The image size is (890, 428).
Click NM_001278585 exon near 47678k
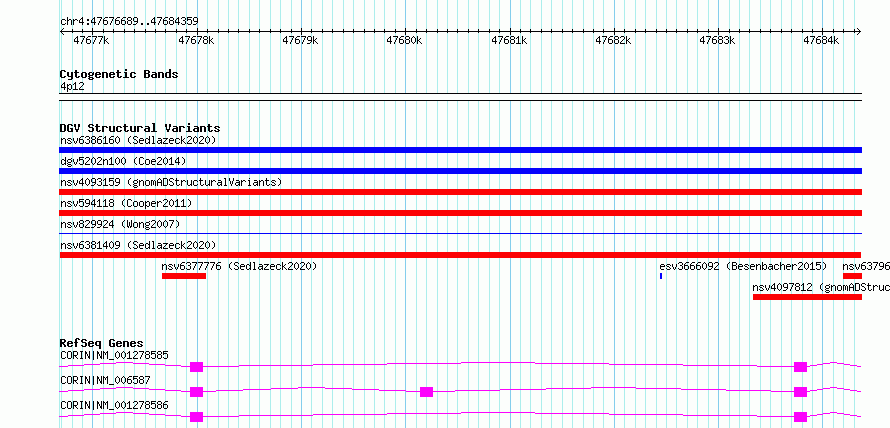point(196,367)
